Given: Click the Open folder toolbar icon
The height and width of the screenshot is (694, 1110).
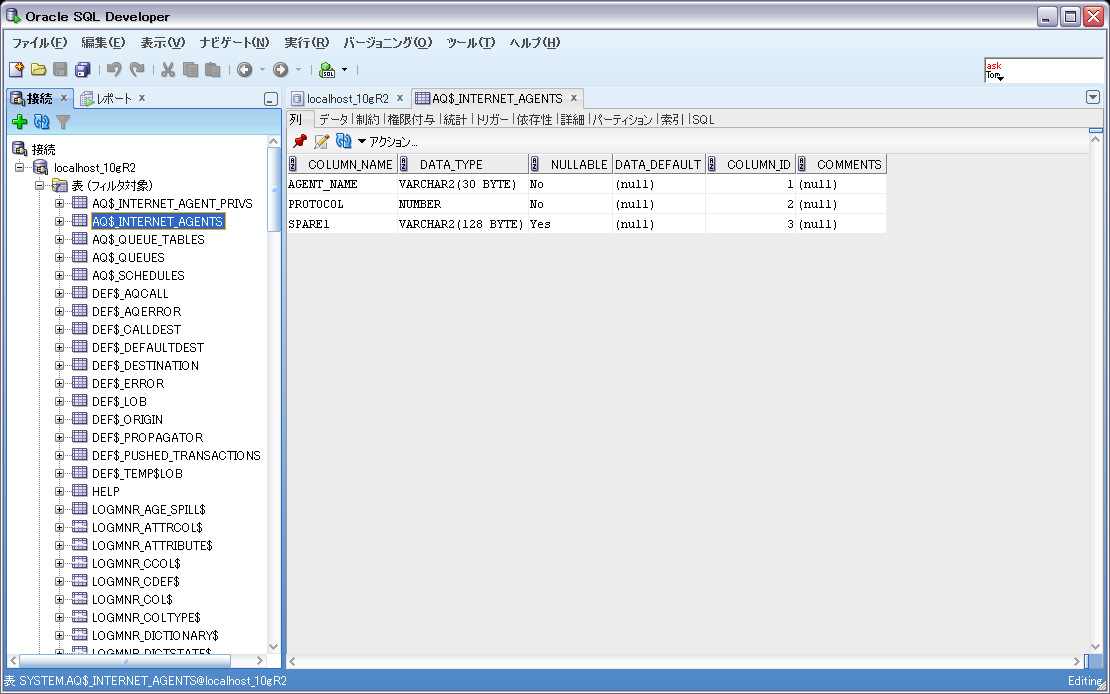Looking at the screenshot, I should 38,69.
